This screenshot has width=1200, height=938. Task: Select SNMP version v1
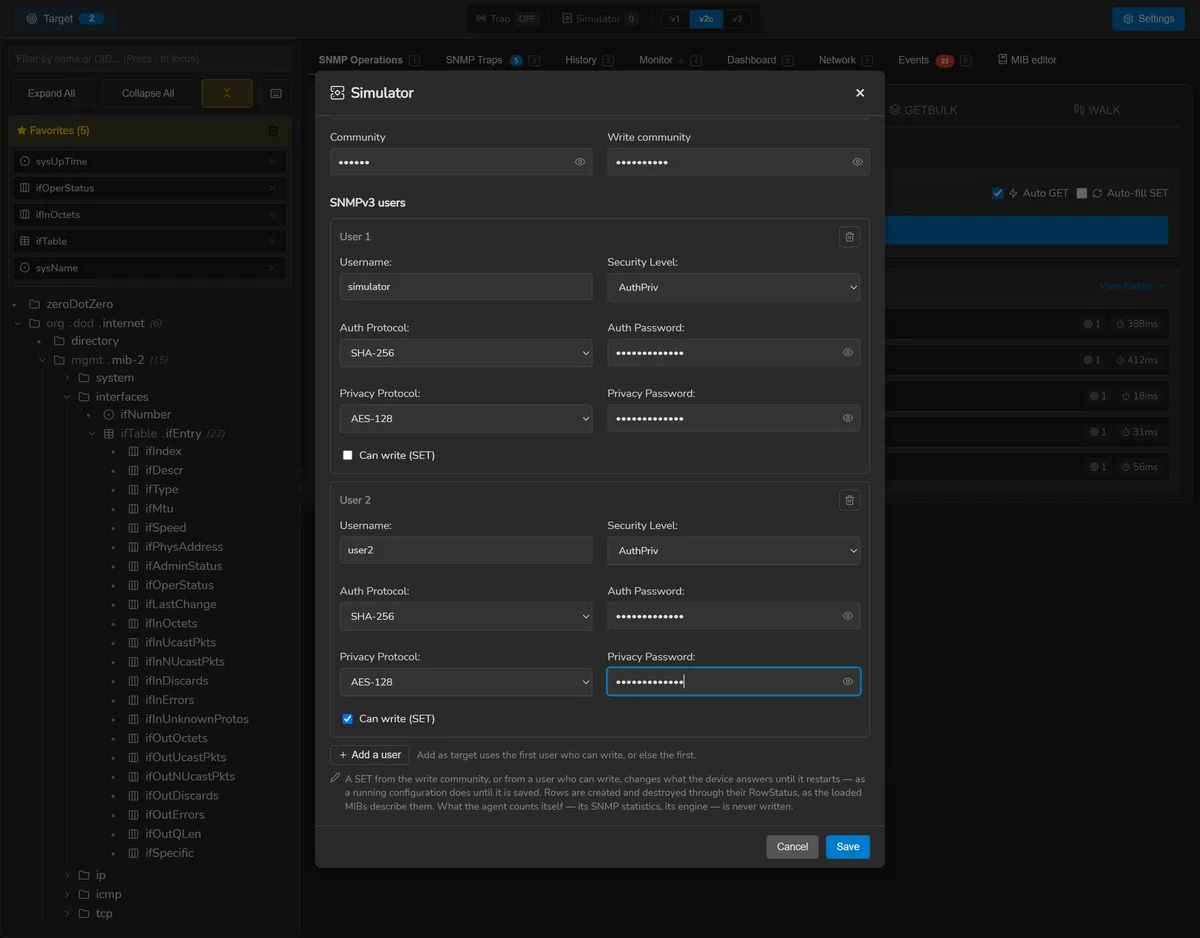click(675, 19)
